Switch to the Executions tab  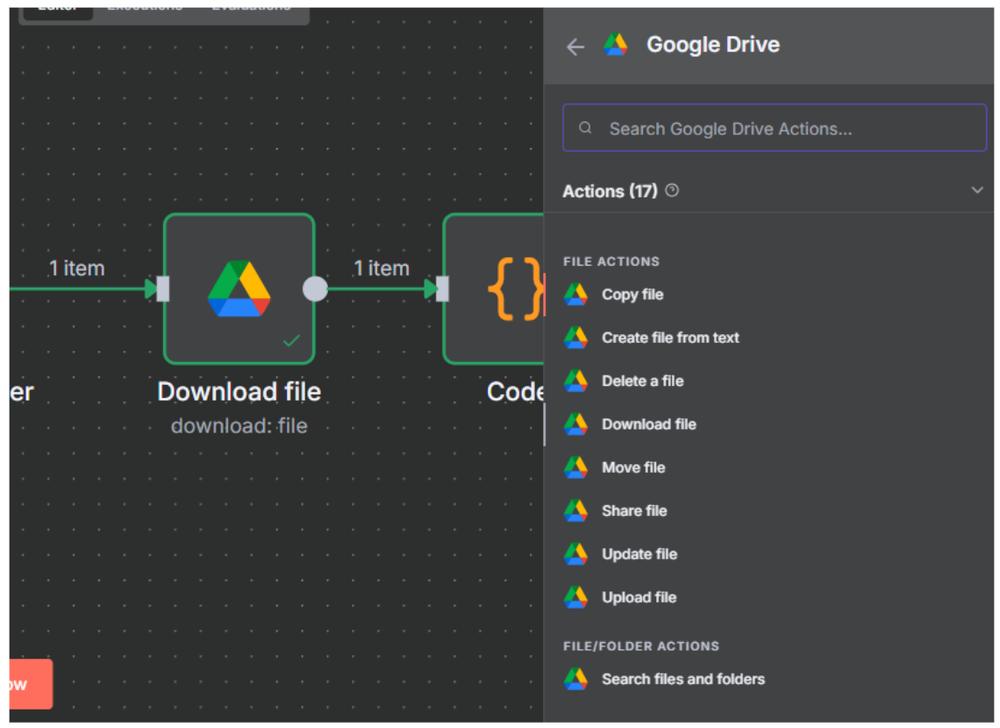[x=146, y=5]
